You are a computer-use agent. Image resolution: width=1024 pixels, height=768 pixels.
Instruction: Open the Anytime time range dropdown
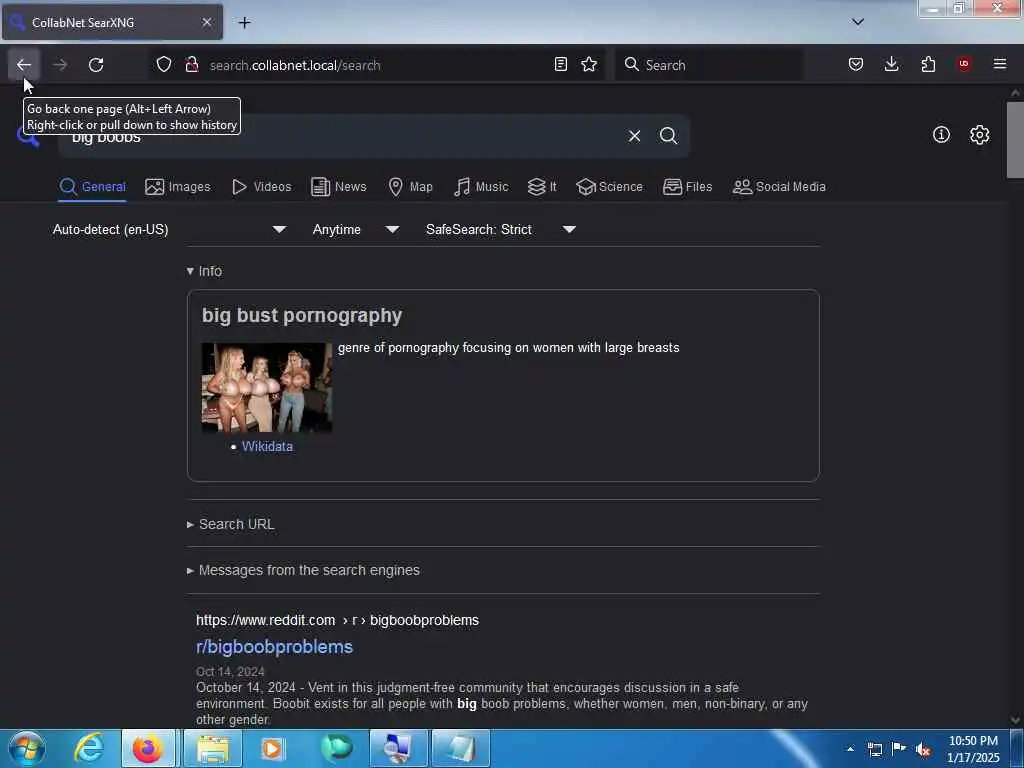[x=356, y=229]
